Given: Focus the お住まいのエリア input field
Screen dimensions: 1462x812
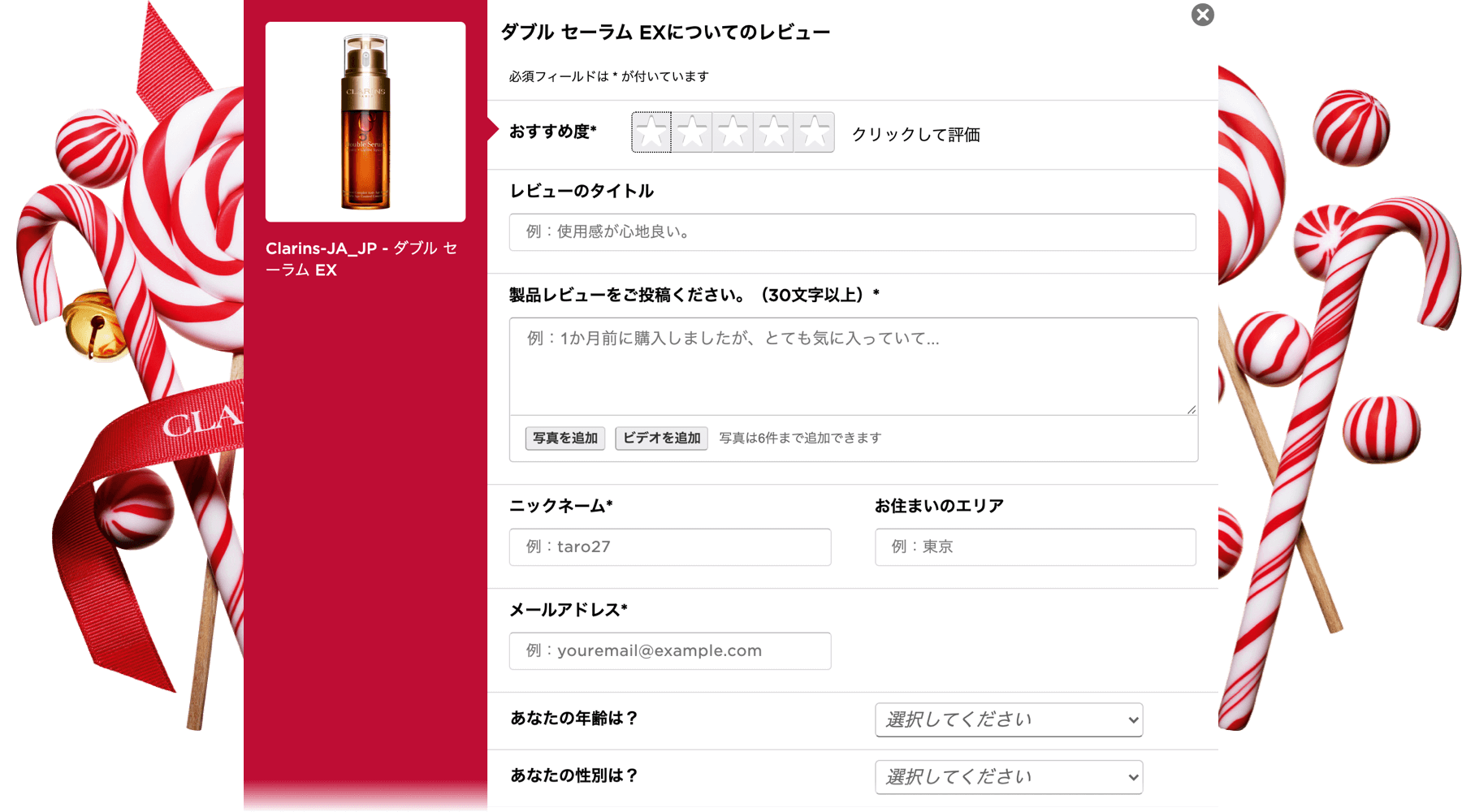Looking at the screenshot, I should click(1035, 547).
